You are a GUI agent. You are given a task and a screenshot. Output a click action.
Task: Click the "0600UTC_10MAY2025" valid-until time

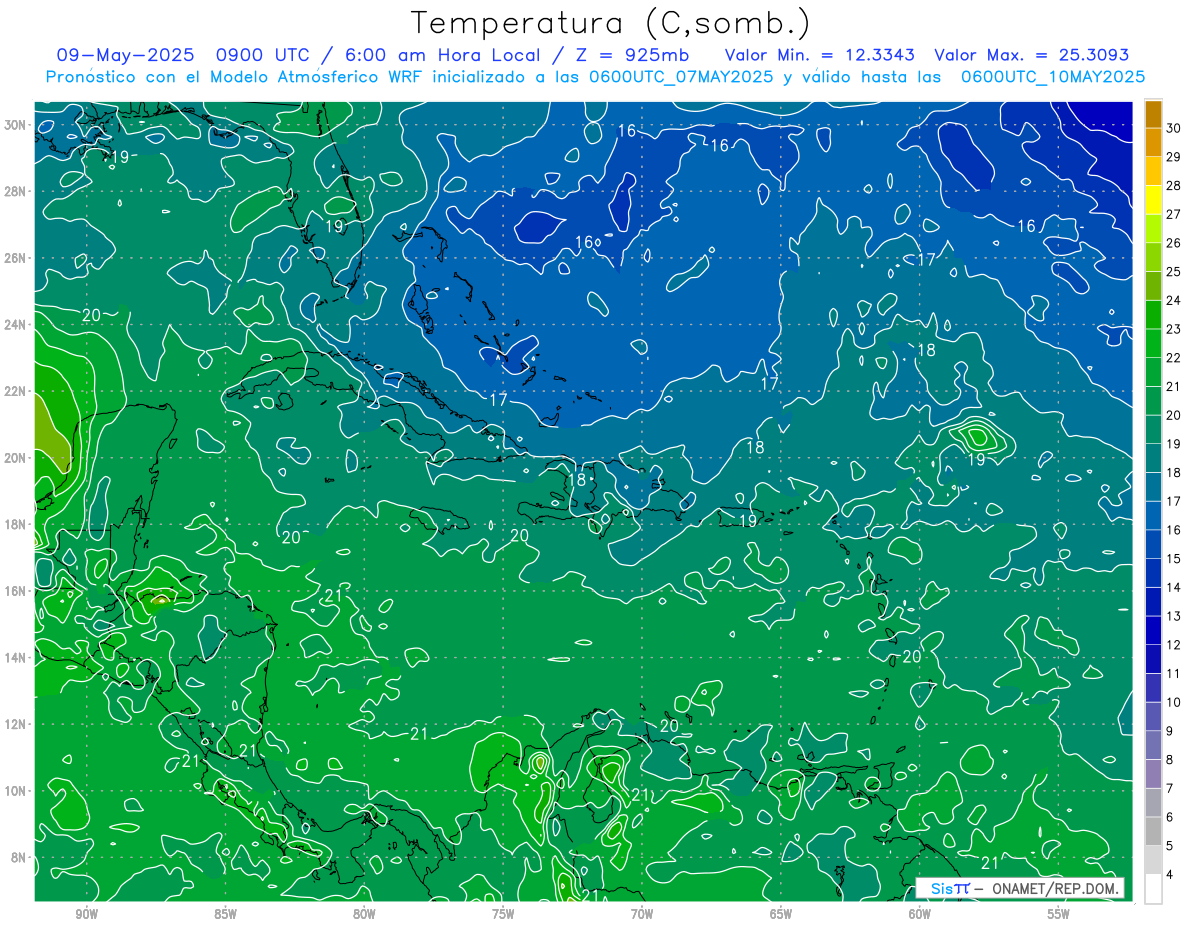point(1053,76)
